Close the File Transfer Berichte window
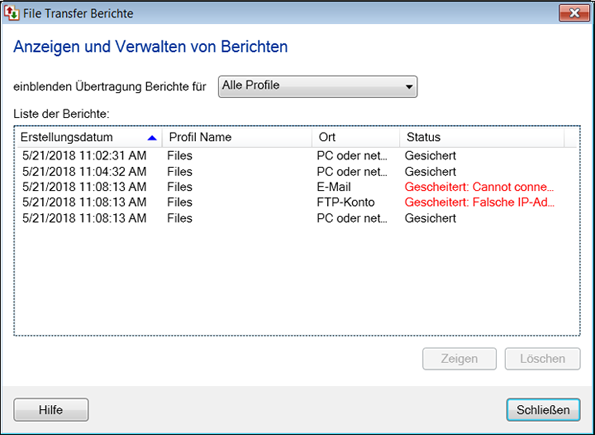595x435 pixels. [574, 13]
